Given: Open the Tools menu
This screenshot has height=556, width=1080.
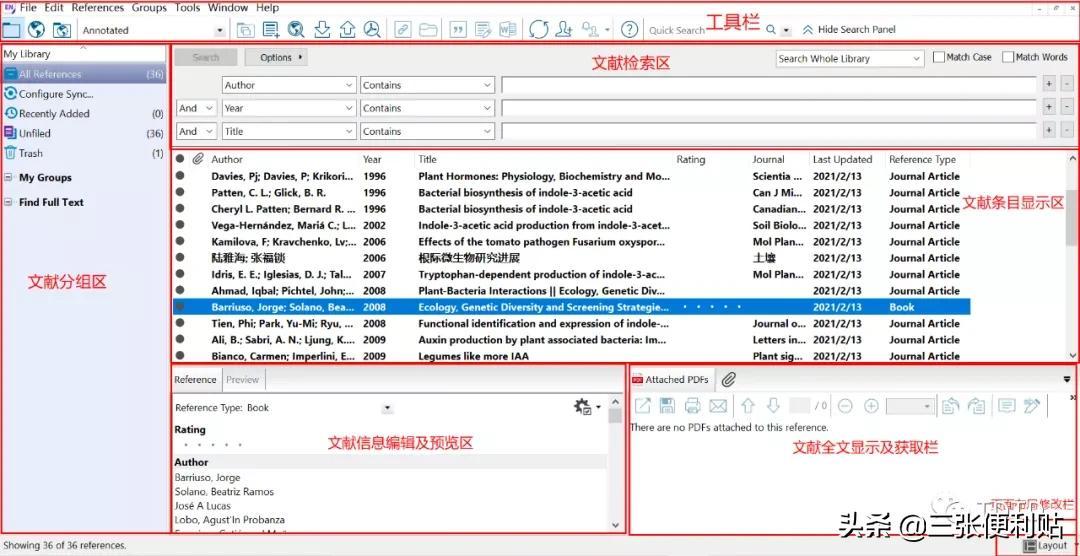Looking at the screenshot, I should (x=187, y=8).
